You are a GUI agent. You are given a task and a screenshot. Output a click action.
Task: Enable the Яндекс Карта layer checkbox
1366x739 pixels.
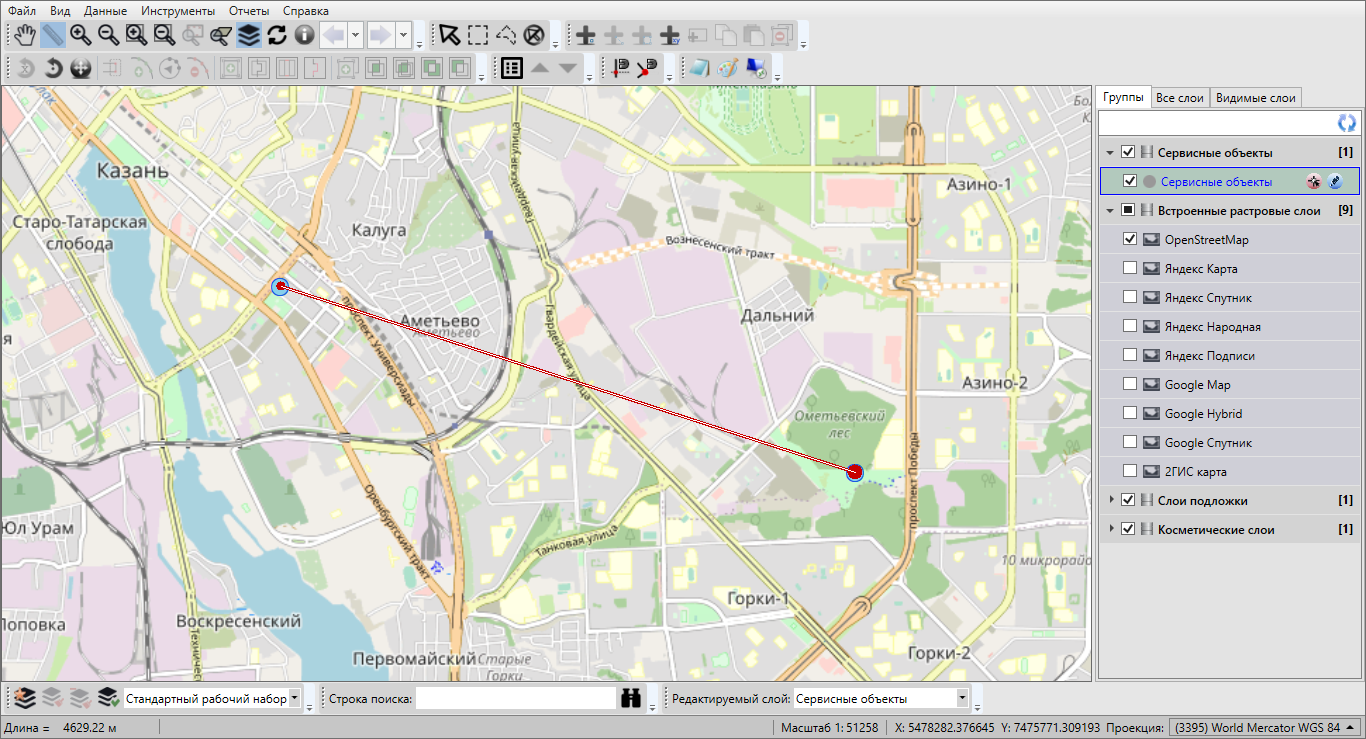pos(1129,269)
